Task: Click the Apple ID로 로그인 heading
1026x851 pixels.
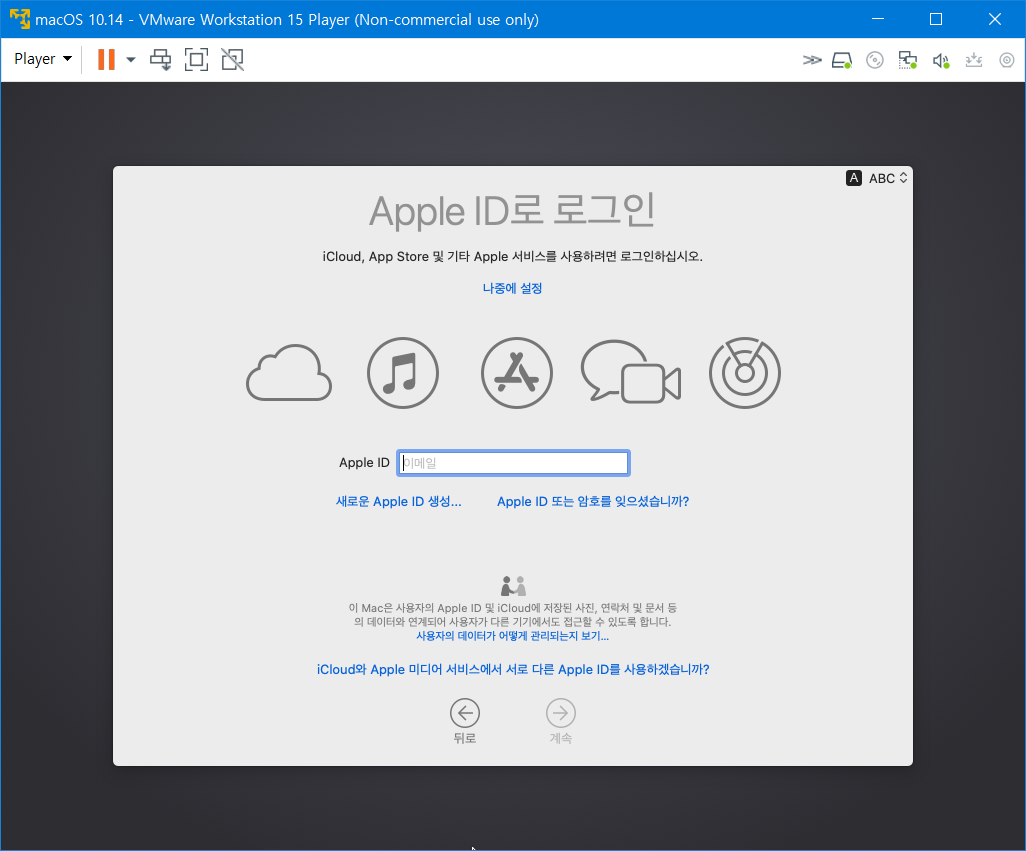Action: (512, 211)
